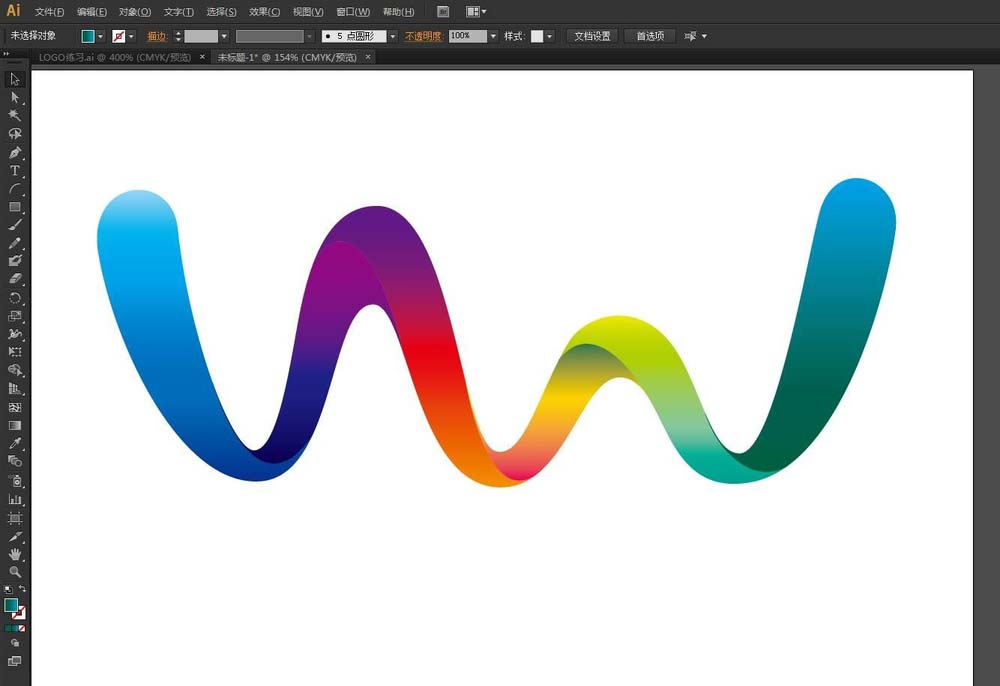This screenshot has width=1000, height=686.
Task: Select the Magic Wand tool
Action: coord(15,115)
